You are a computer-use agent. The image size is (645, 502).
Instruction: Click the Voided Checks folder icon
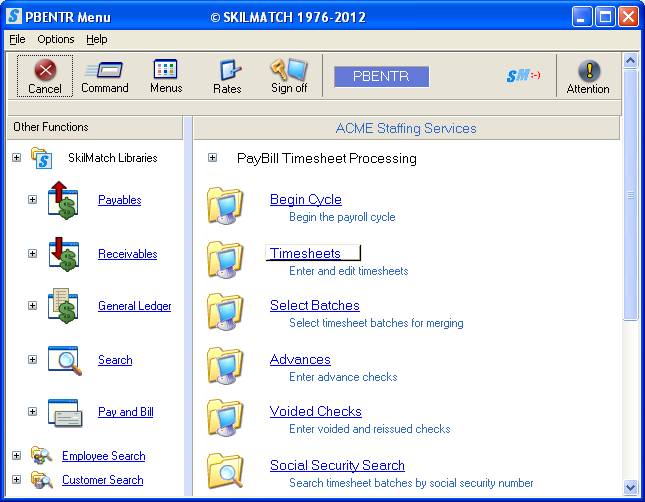[225, 418]
